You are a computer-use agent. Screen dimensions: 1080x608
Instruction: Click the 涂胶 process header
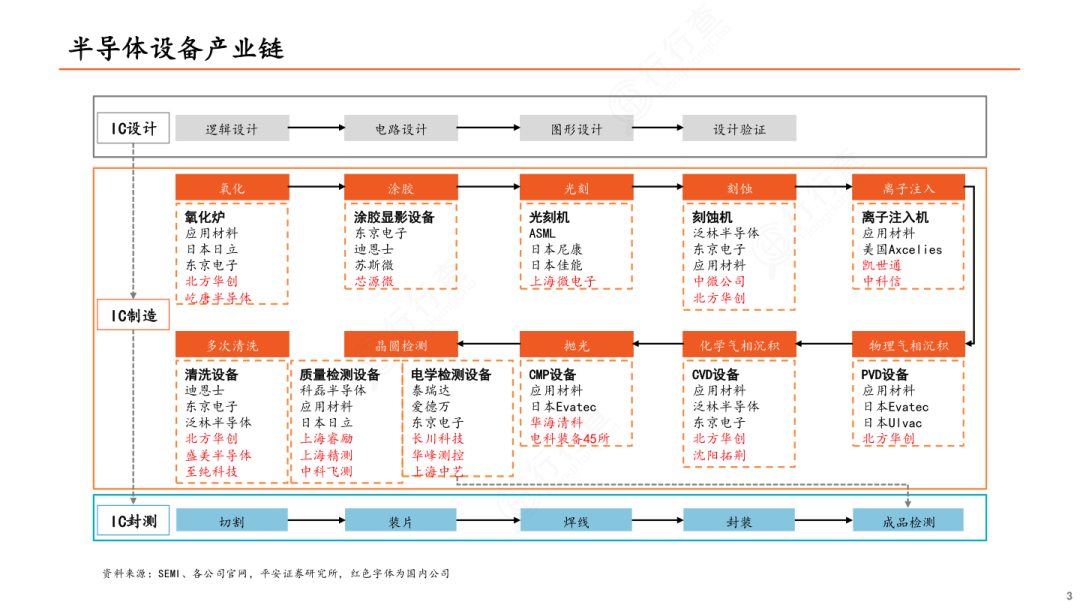pos(401,188)
